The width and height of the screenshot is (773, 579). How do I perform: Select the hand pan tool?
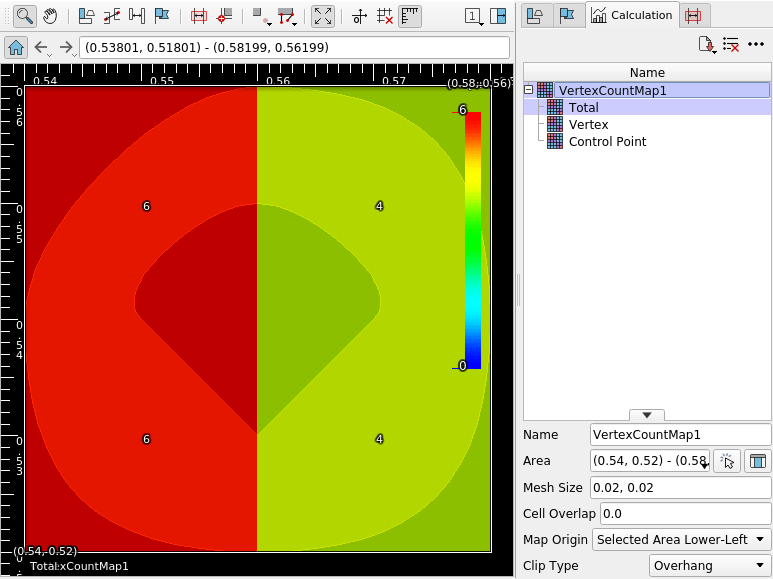(x=50, y=16)
